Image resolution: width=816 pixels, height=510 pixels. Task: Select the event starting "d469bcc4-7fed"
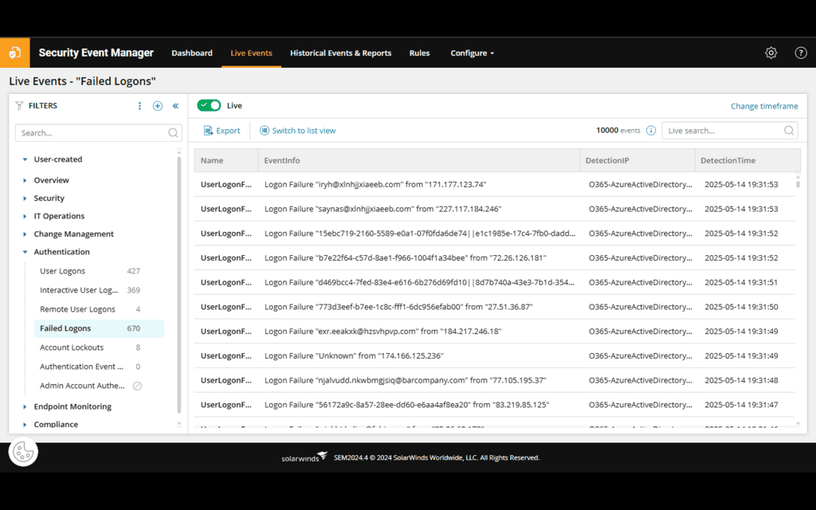pos(494,282)
